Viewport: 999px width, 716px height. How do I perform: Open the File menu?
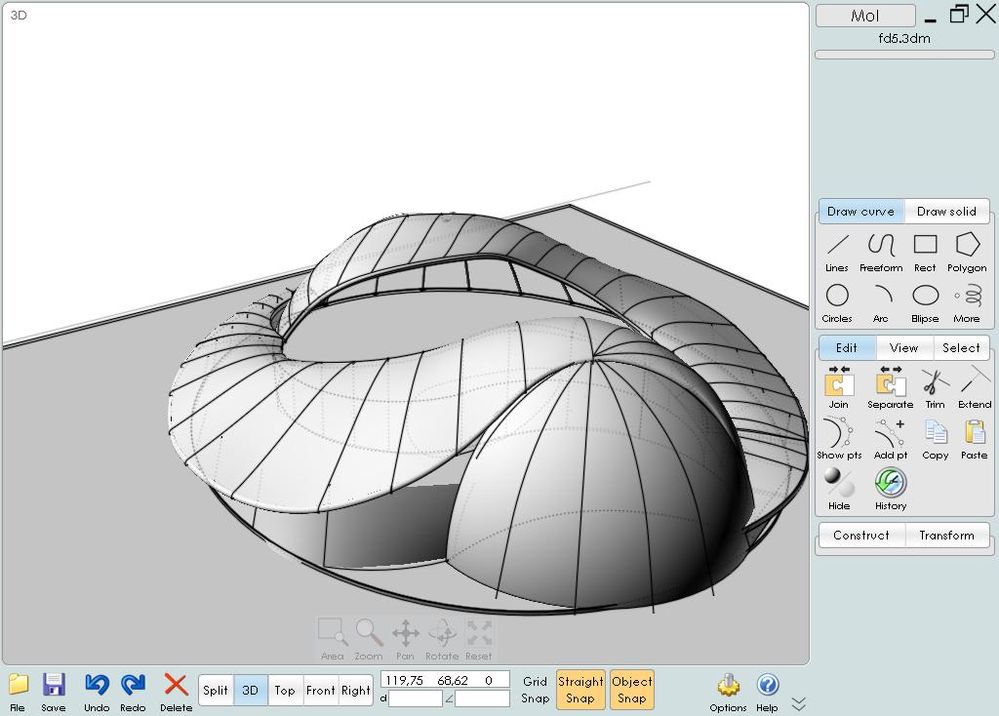pos(18,687)
